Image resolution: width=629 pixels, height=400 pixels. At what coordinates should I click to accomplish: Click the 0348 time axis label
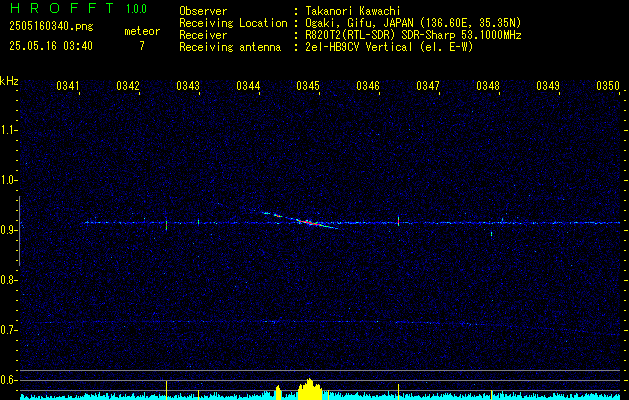[x=488, y=85]
